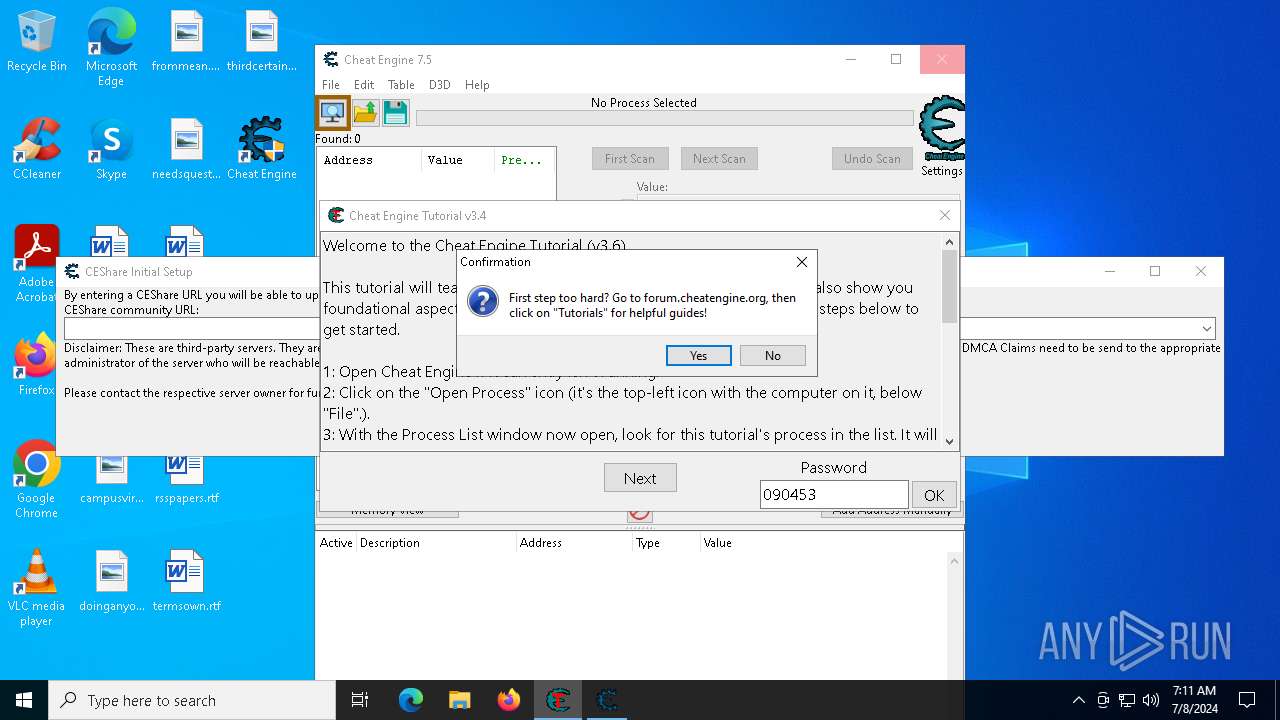
Task: Open Cheat Engine desktop shortcut
Action: 261,149
